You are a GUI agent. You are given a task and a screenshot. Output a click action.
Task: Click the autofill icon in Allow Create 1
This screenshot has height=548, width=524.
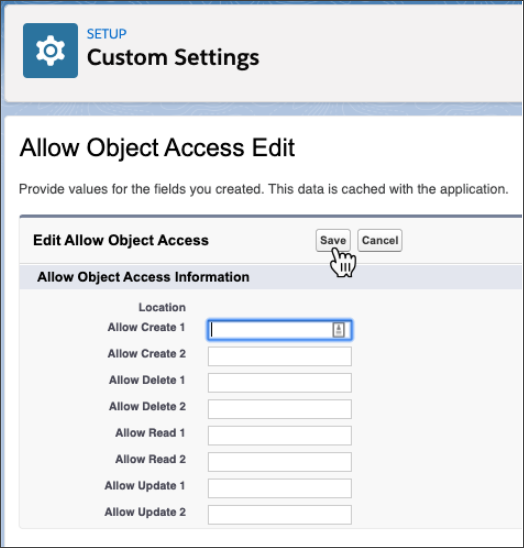tap(338, 330)
